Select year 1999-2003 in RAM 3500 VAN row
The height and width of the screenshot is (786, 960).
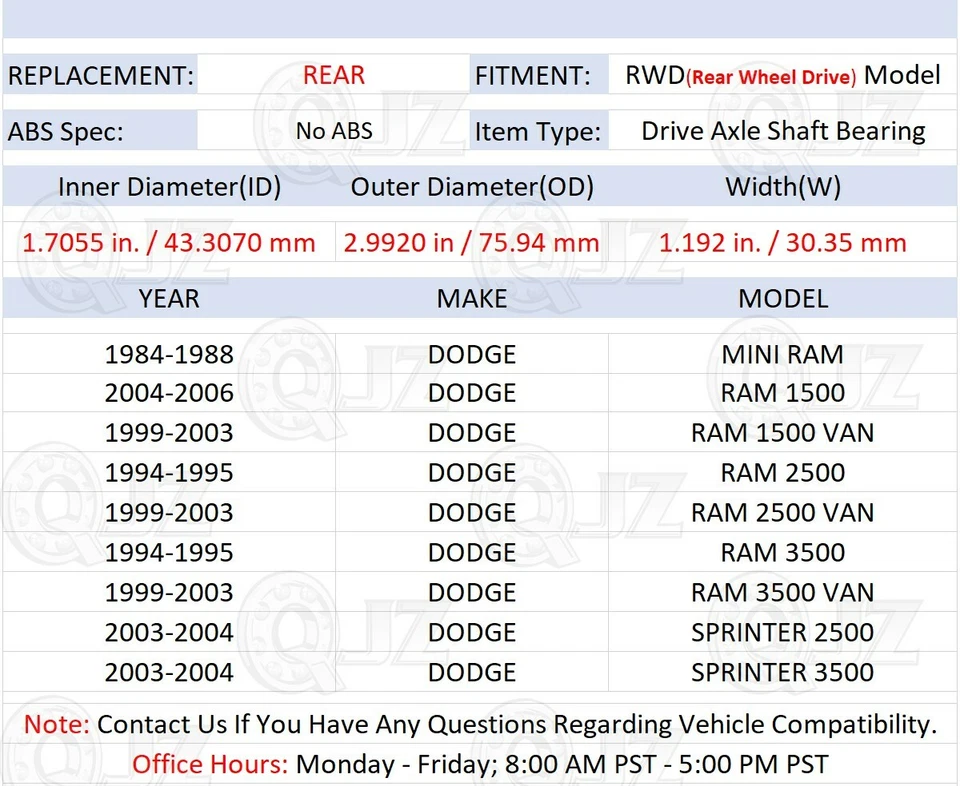169,592
